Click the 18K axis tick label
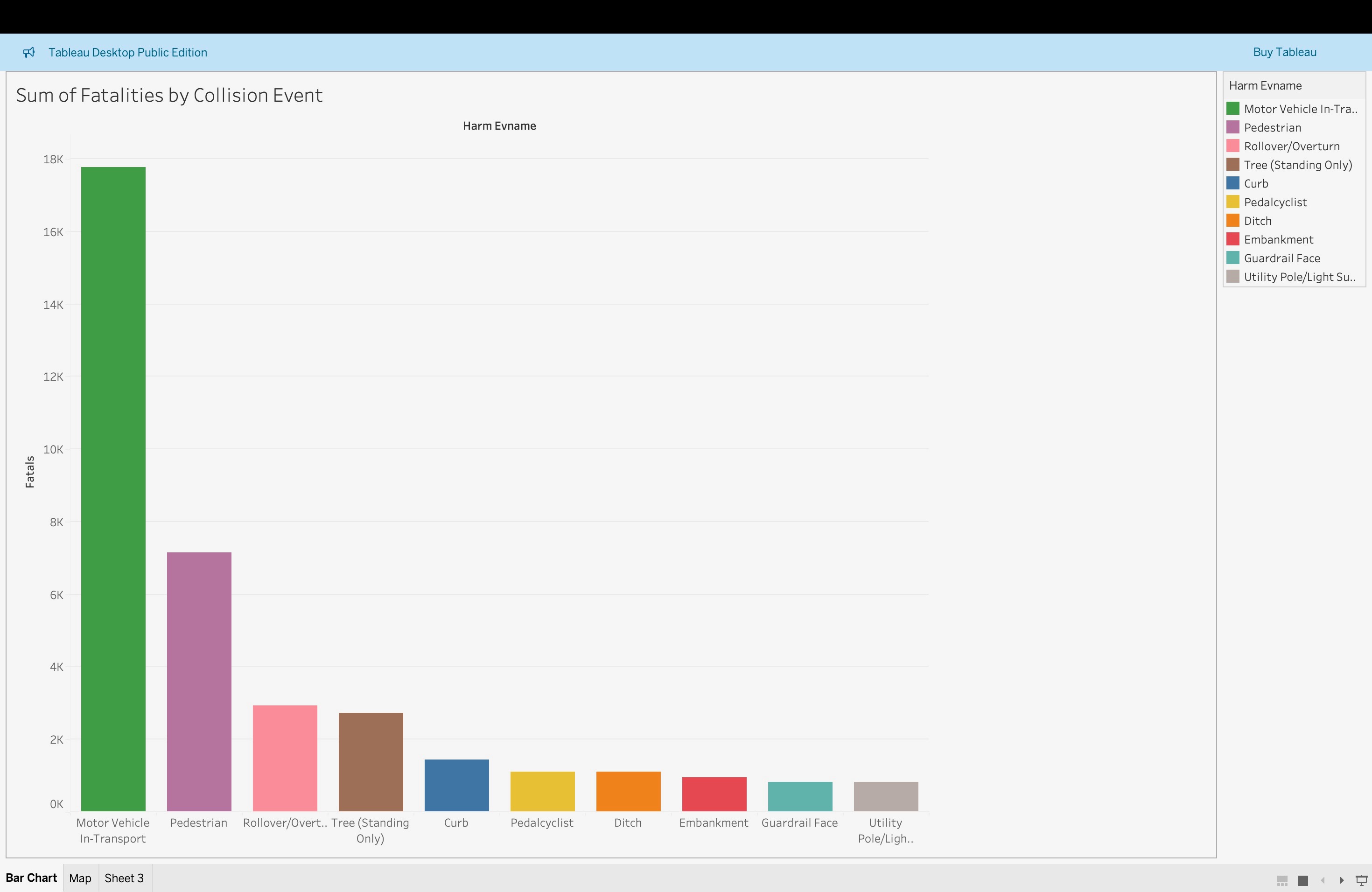This screenshot has width=1372, height=892. click(53, 160)
